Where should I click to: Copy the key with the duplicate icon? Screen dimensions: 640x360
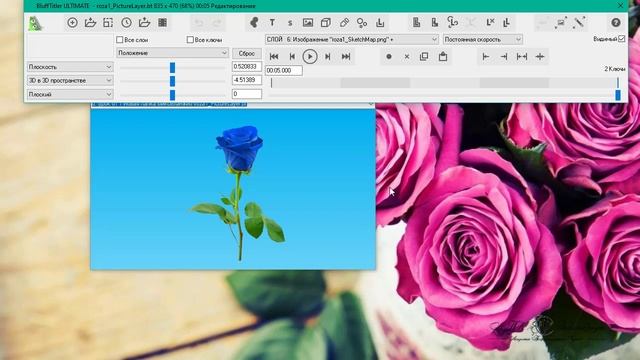pyautogui.click(x=424, y=56)
